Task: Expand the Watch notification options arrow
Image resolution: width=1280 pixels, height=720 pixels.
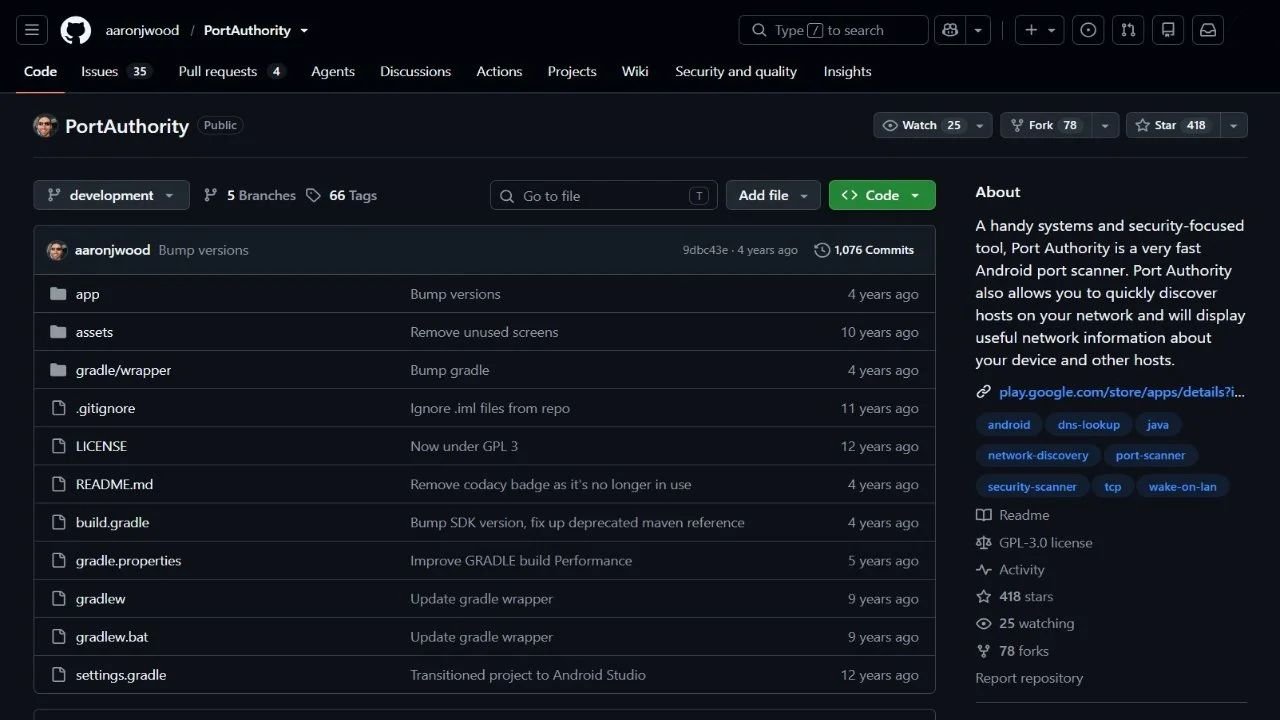Action: coord(979,125)
